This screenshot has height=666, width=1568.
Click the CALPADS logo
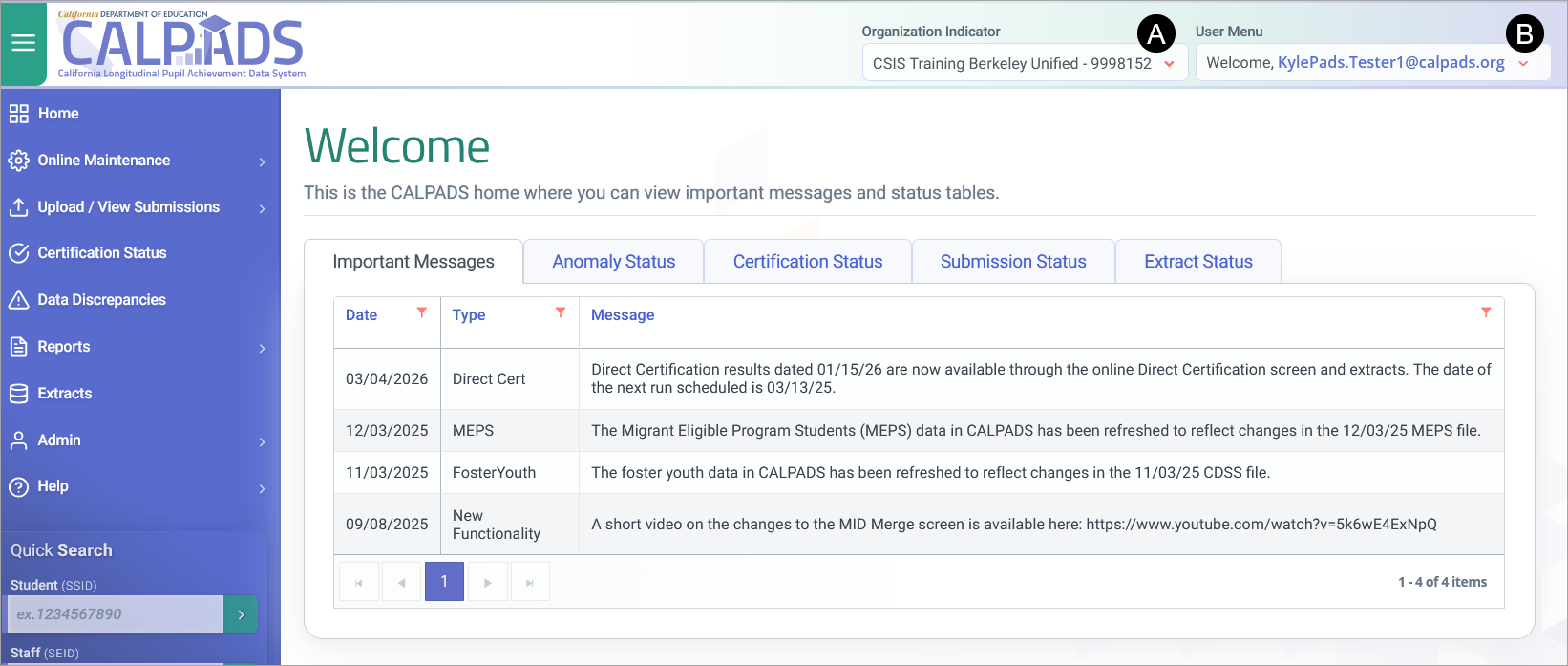[181, 45]
